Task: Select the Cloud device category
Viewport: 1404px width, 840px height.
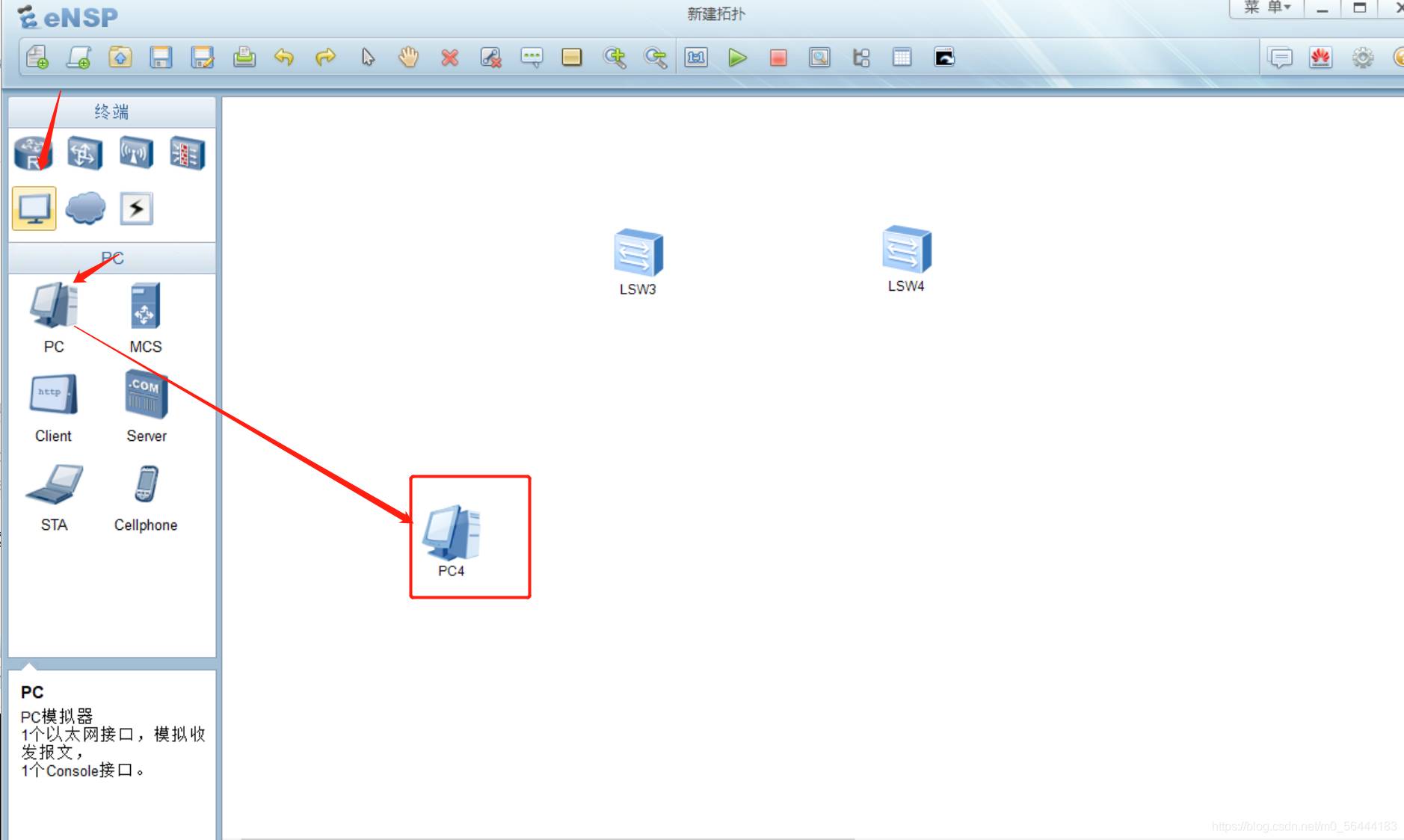Action: pyautogui.click(x=85, y=208)
